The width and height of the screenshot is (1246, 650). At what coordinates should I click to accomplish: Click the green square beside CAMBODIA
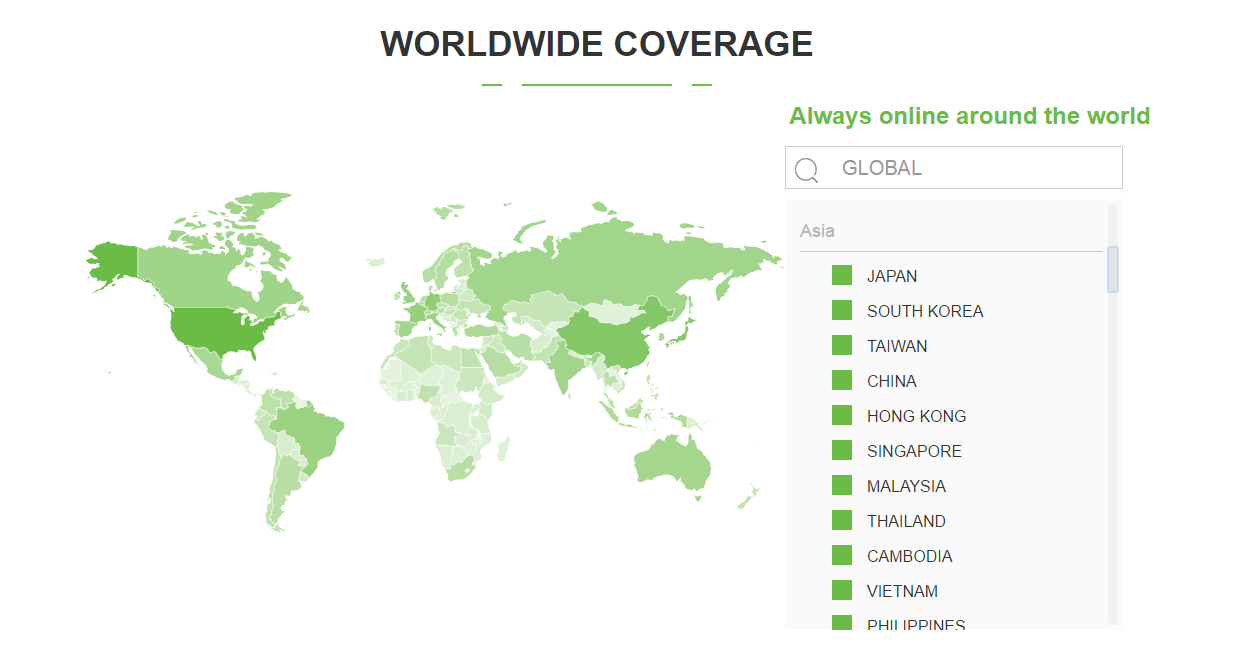pos(842,556)
